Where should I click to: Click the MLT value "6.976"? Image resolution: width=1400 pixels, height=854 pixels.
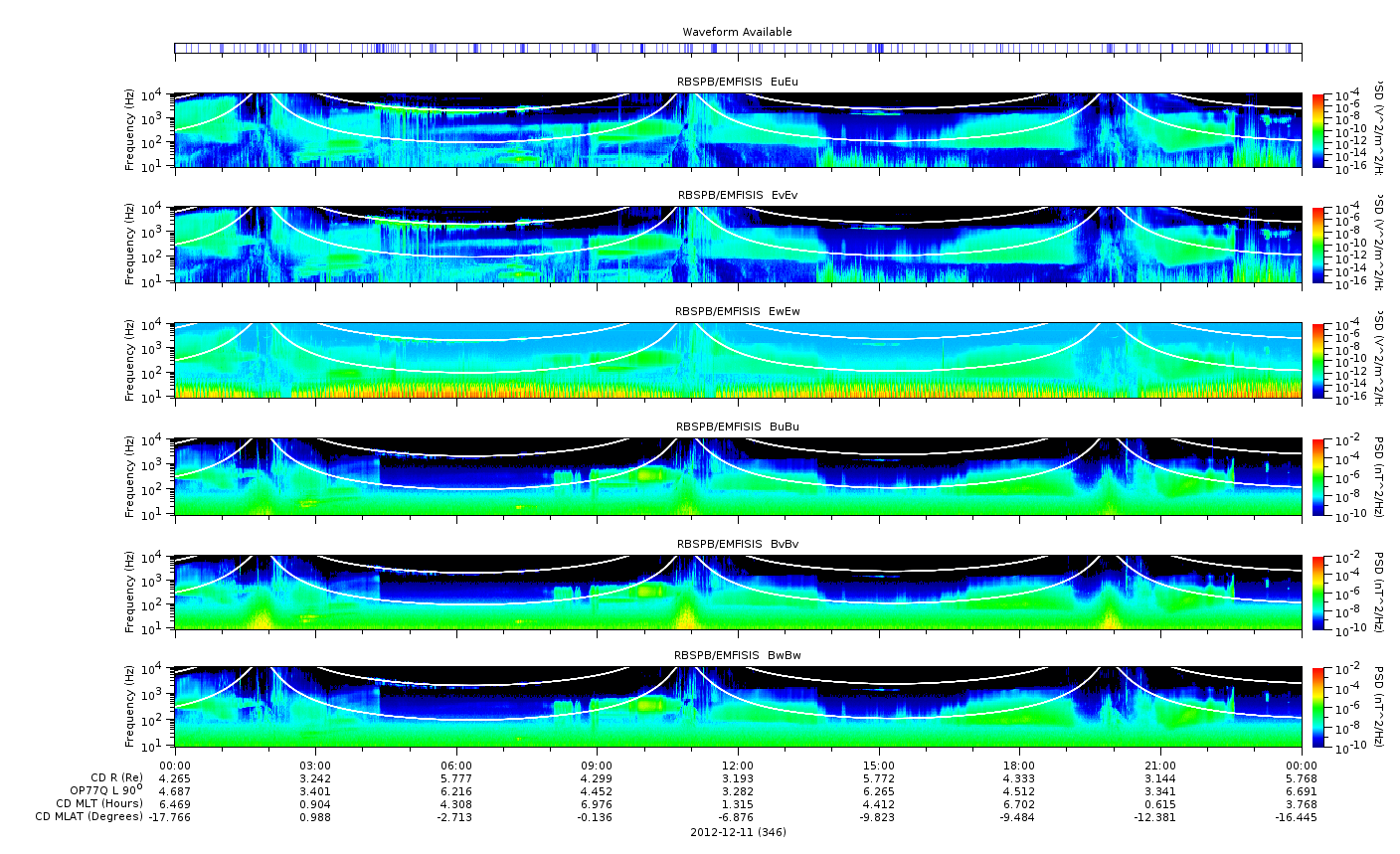(x=597, y=804)
